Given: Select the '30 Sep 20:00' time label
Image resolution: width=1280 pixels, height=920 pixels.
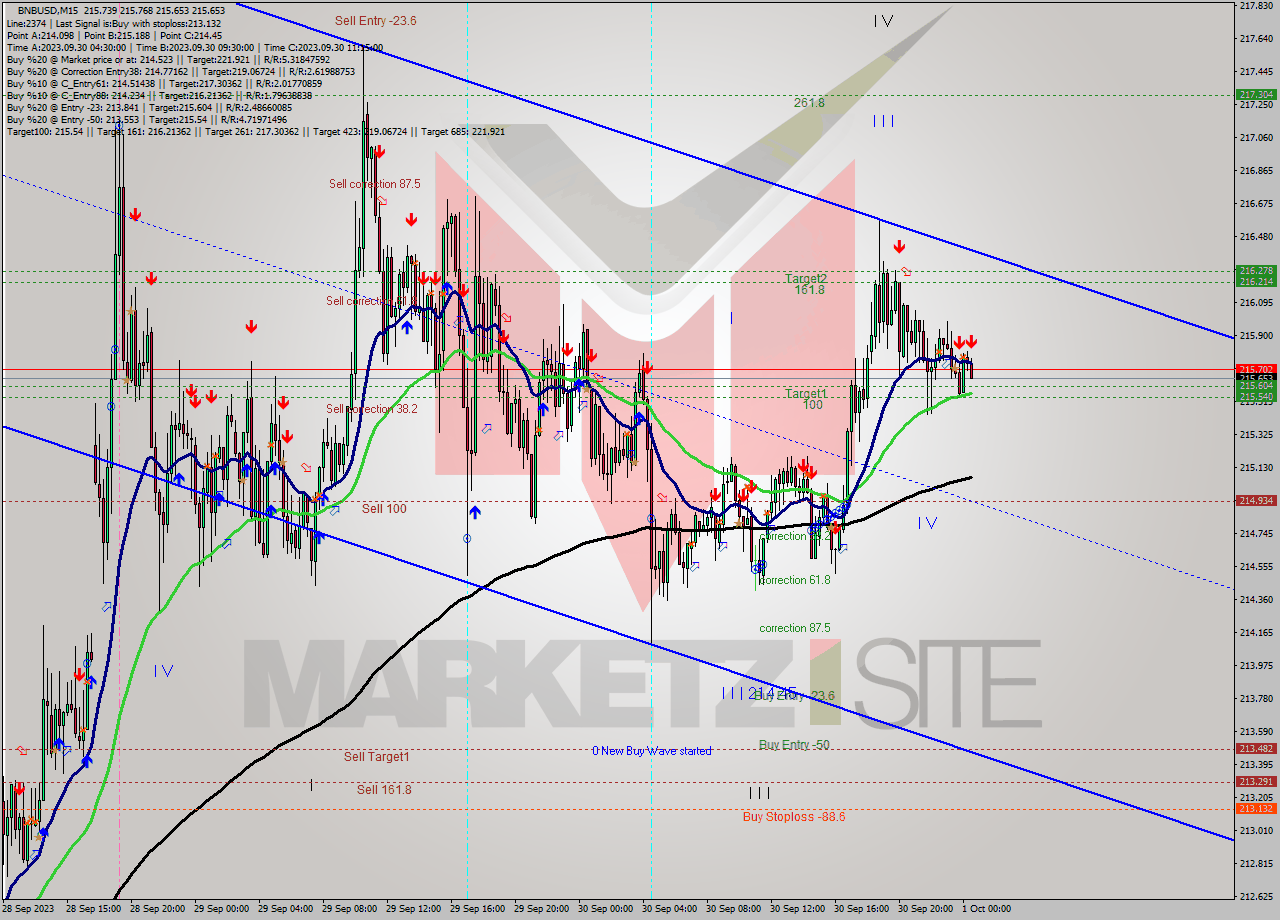Looking at the screenshot, I should coord(926,909).
